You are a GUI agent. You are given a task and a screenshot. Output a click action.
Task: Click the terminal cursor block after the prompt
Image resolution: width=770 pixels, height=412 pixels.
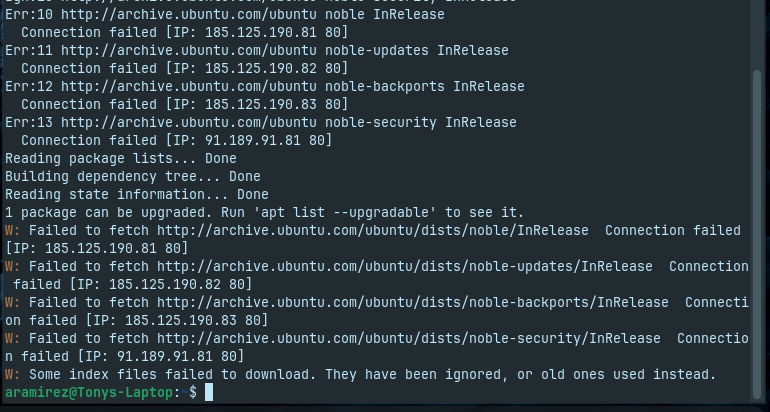point(209,393)
